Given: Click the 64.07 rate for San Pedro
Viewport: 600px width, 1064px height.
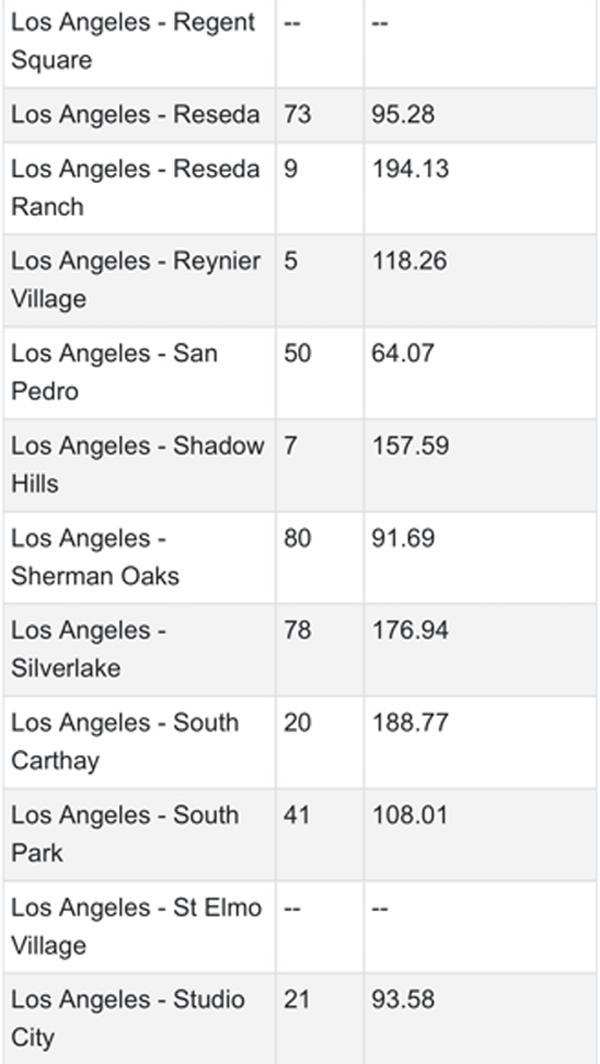Looking at the screenshot, I should tap(402, 353).
